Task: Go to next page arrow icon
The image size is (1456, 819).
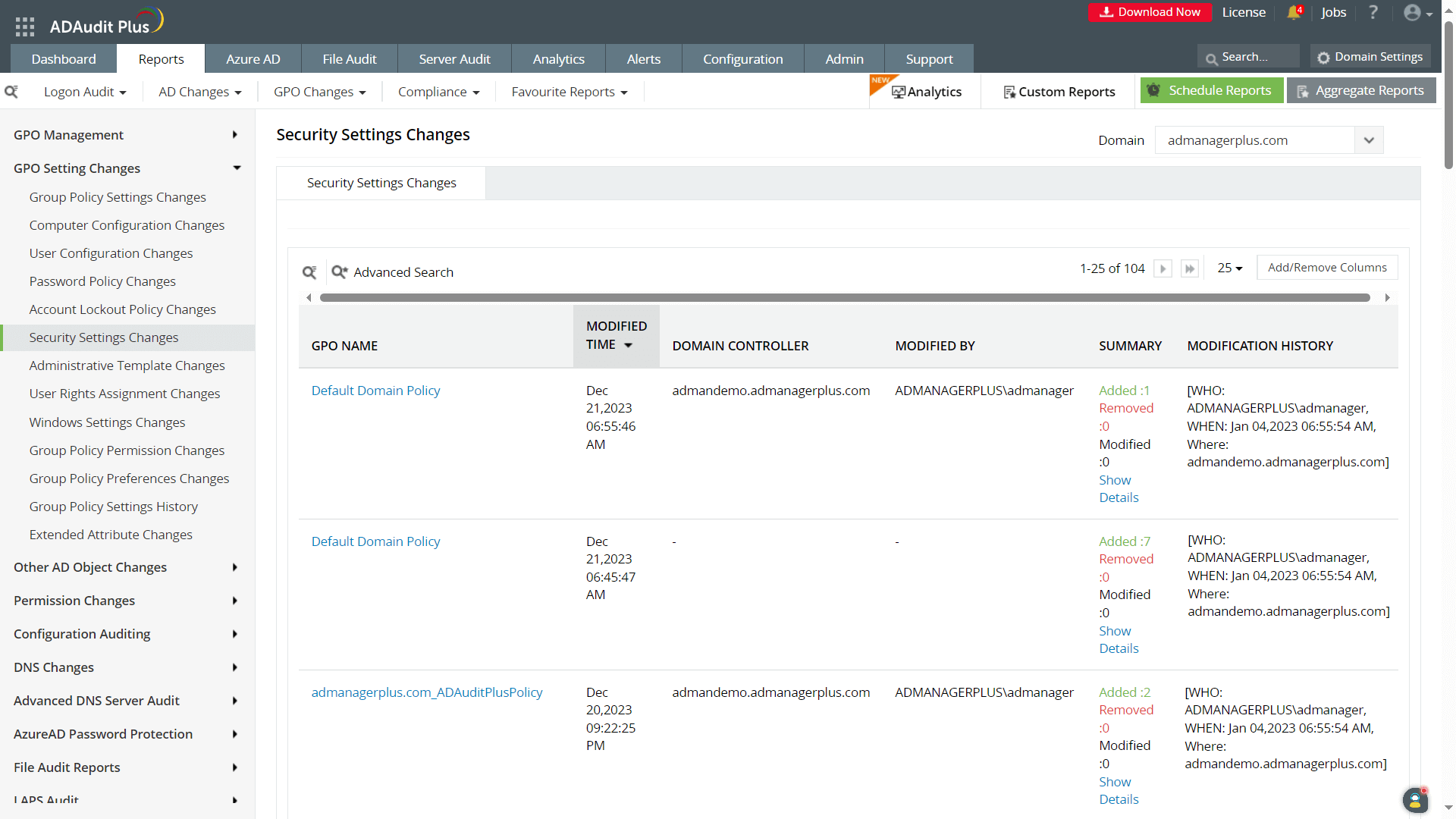Action: coord(1163,268)
